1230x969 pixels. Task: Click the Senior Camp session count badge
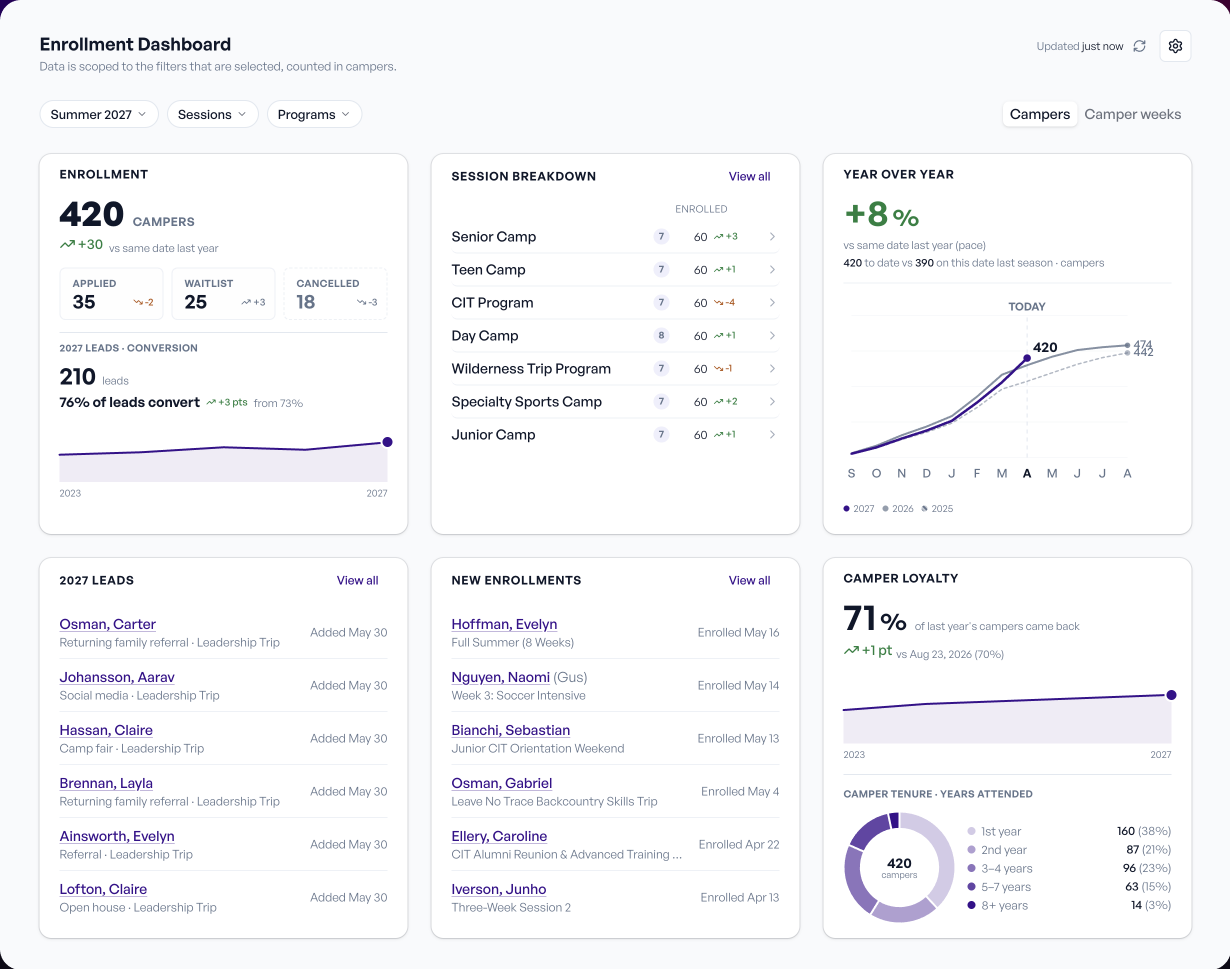click(660, 237)
